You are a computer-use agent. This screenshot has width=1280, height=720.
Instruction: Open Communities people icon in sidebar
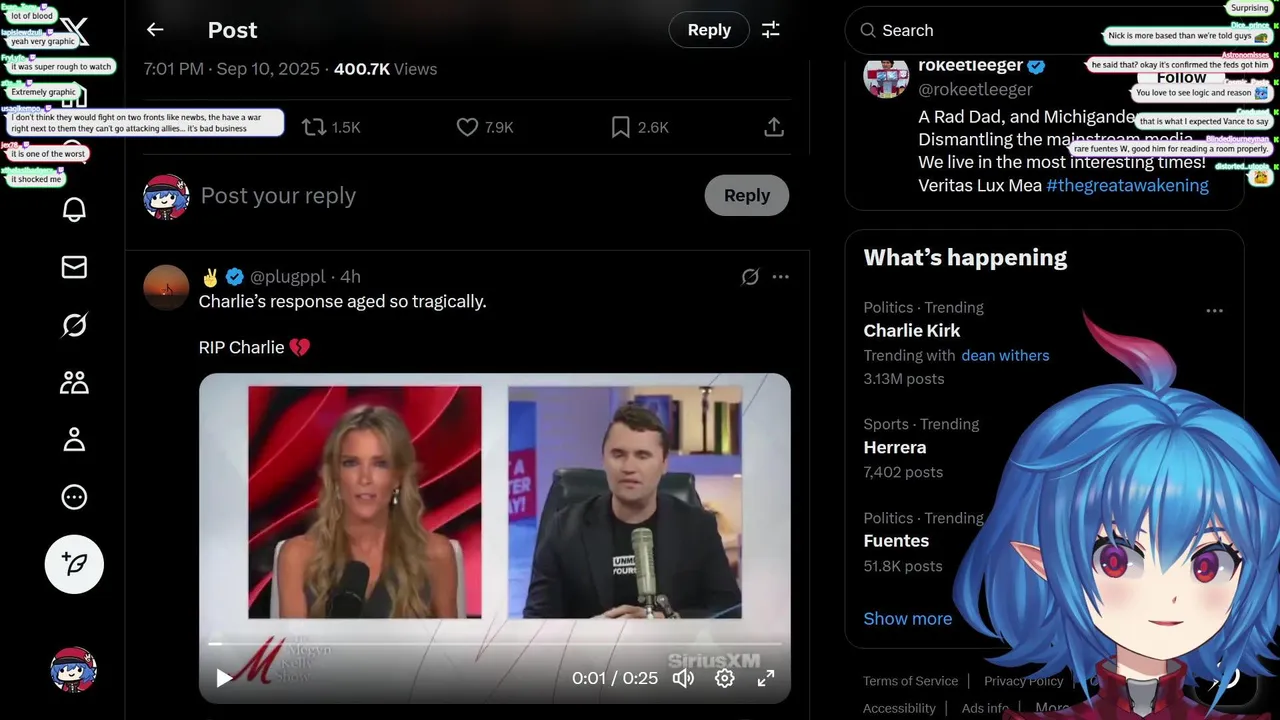(x=74, y=382)
